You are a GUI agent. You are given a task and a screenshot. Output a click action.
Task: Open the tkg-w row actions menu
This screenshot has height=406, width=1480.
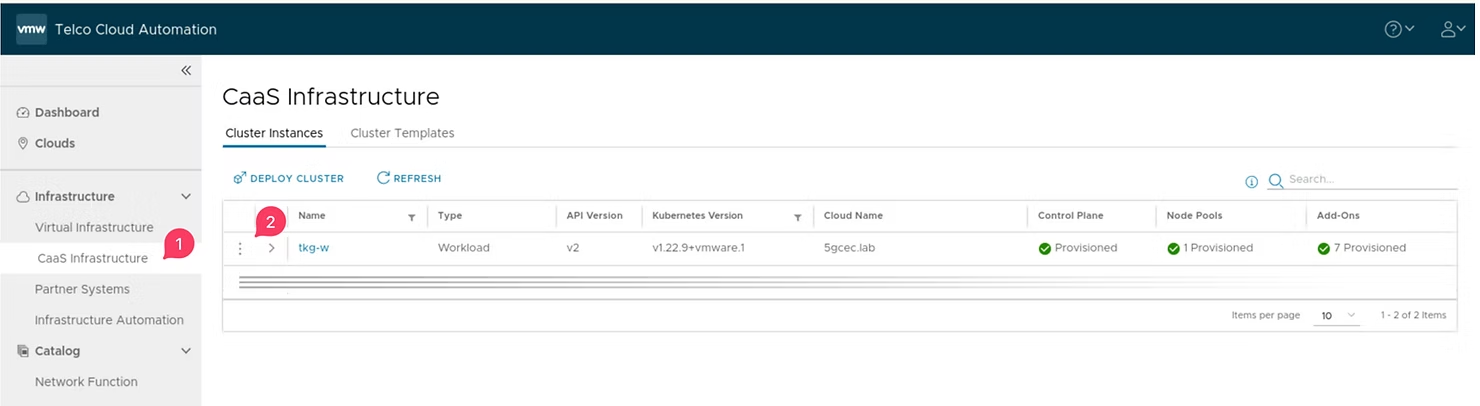[240, 248]
